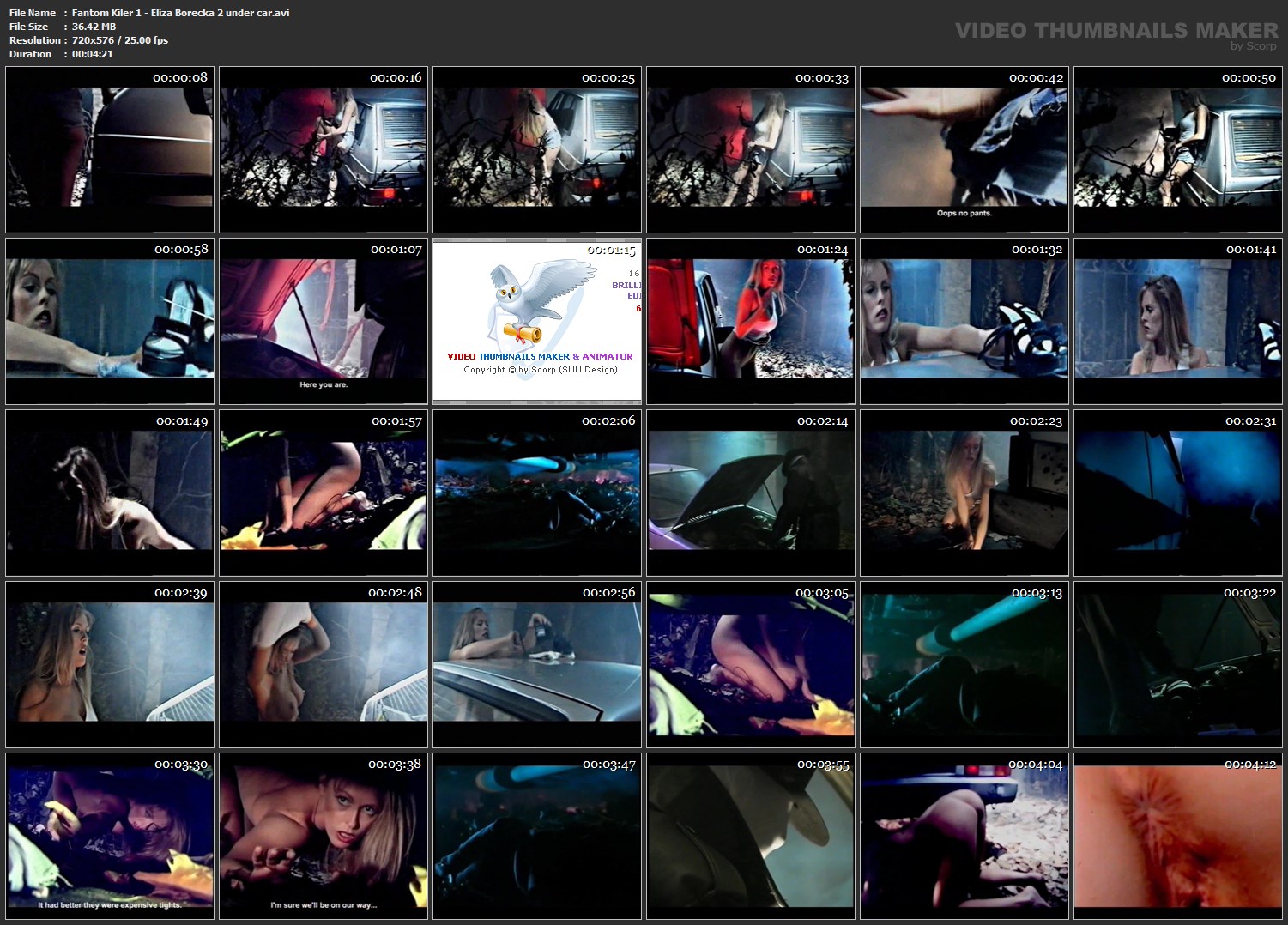The image size is (1288, 925).
Task: Select the thumbnail stamped 00:00:08
Action: 110,149
